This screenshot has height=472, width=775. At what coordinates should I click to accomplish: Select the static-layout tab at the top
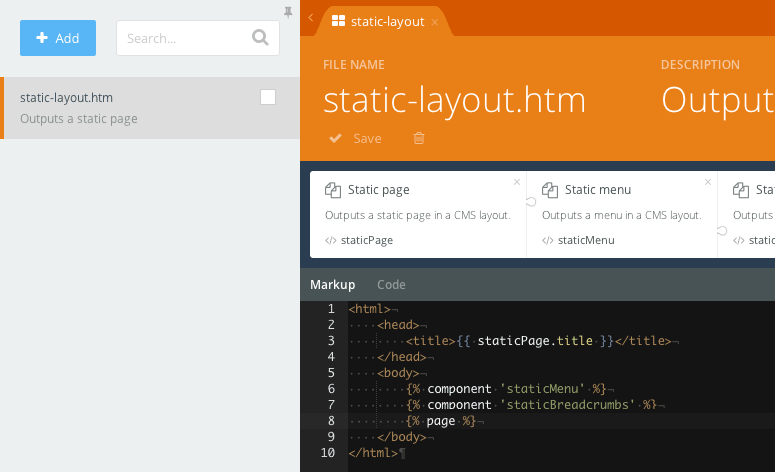pyautogui.click(x=390, y=21)
